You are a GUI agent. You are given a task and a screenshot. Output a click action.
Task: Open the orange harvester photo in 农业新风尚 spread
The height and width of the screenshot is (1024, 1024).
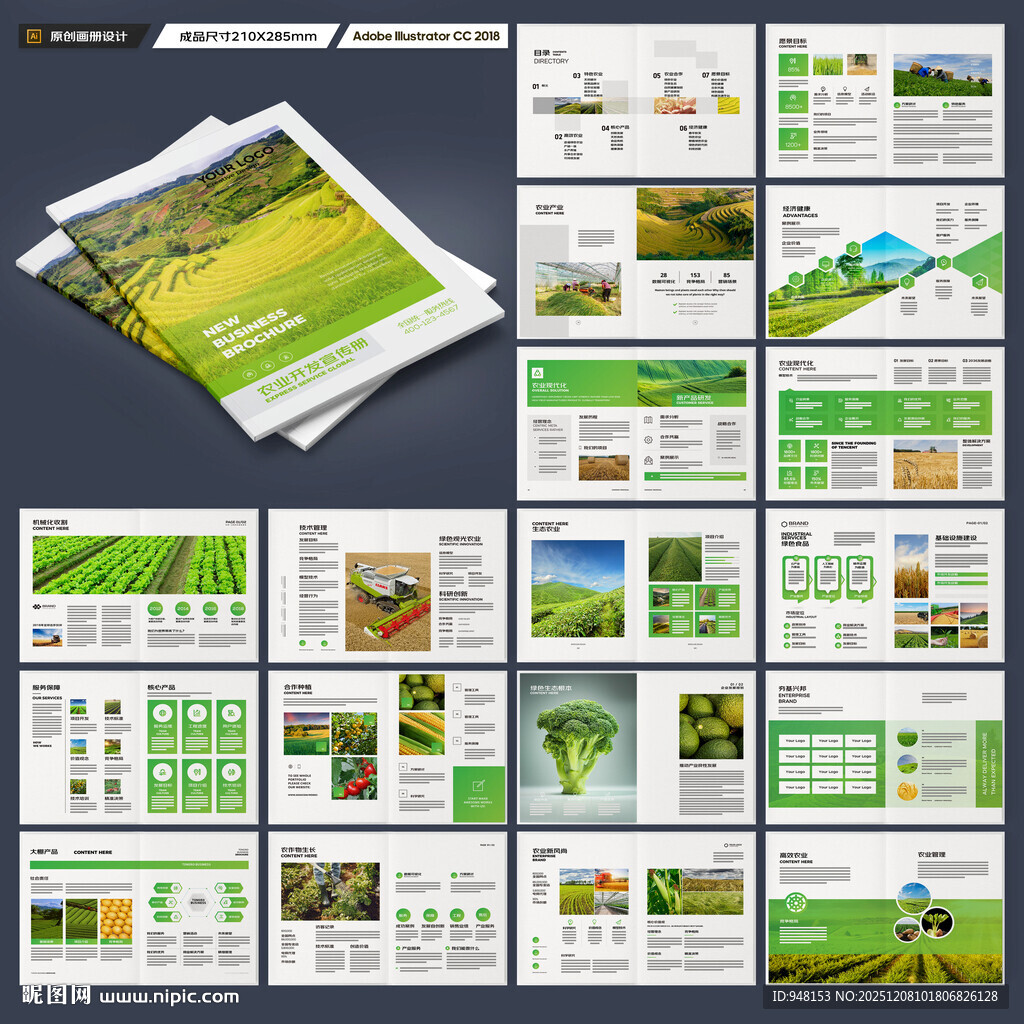[611, 880]
